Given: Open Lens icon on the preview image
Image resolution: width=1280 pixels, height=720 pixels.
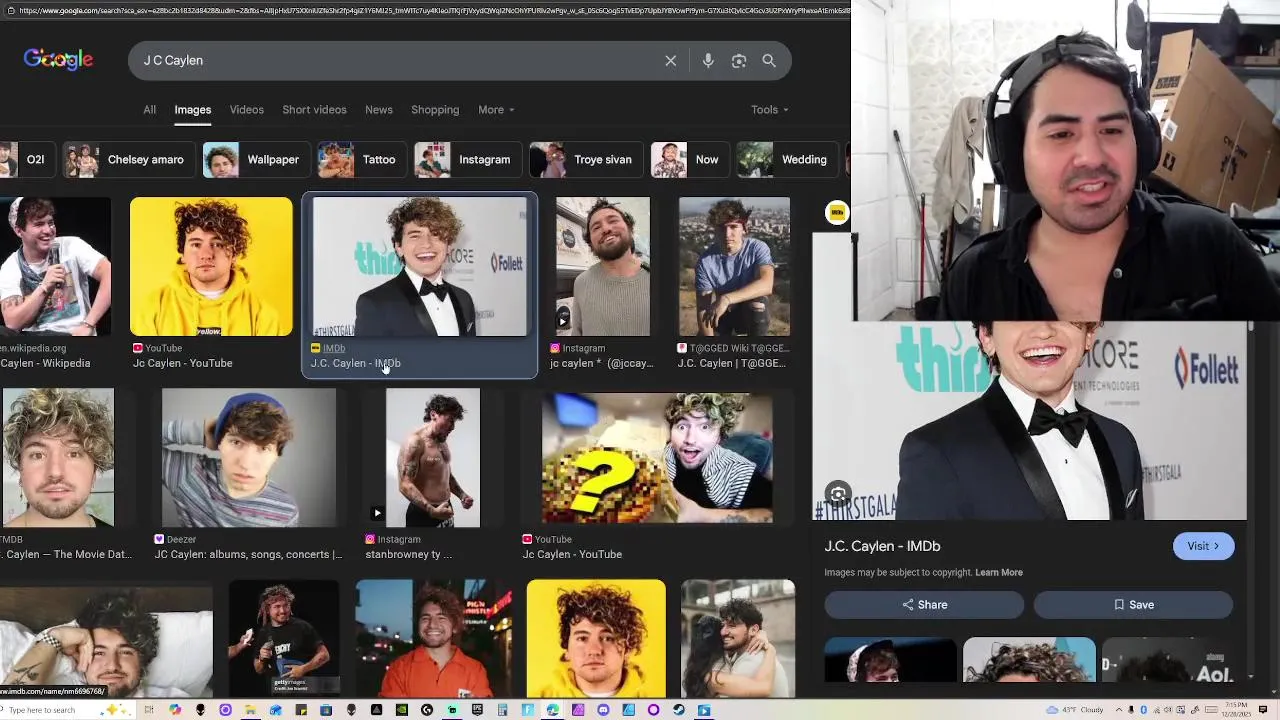Looking at the screenshot, I should coord(838,494).
